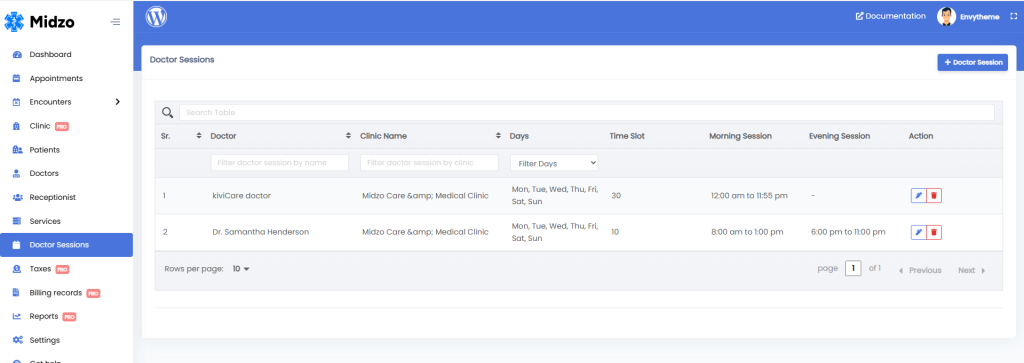
Task: Expand the Encounters submenu
Action: (118, 102)
